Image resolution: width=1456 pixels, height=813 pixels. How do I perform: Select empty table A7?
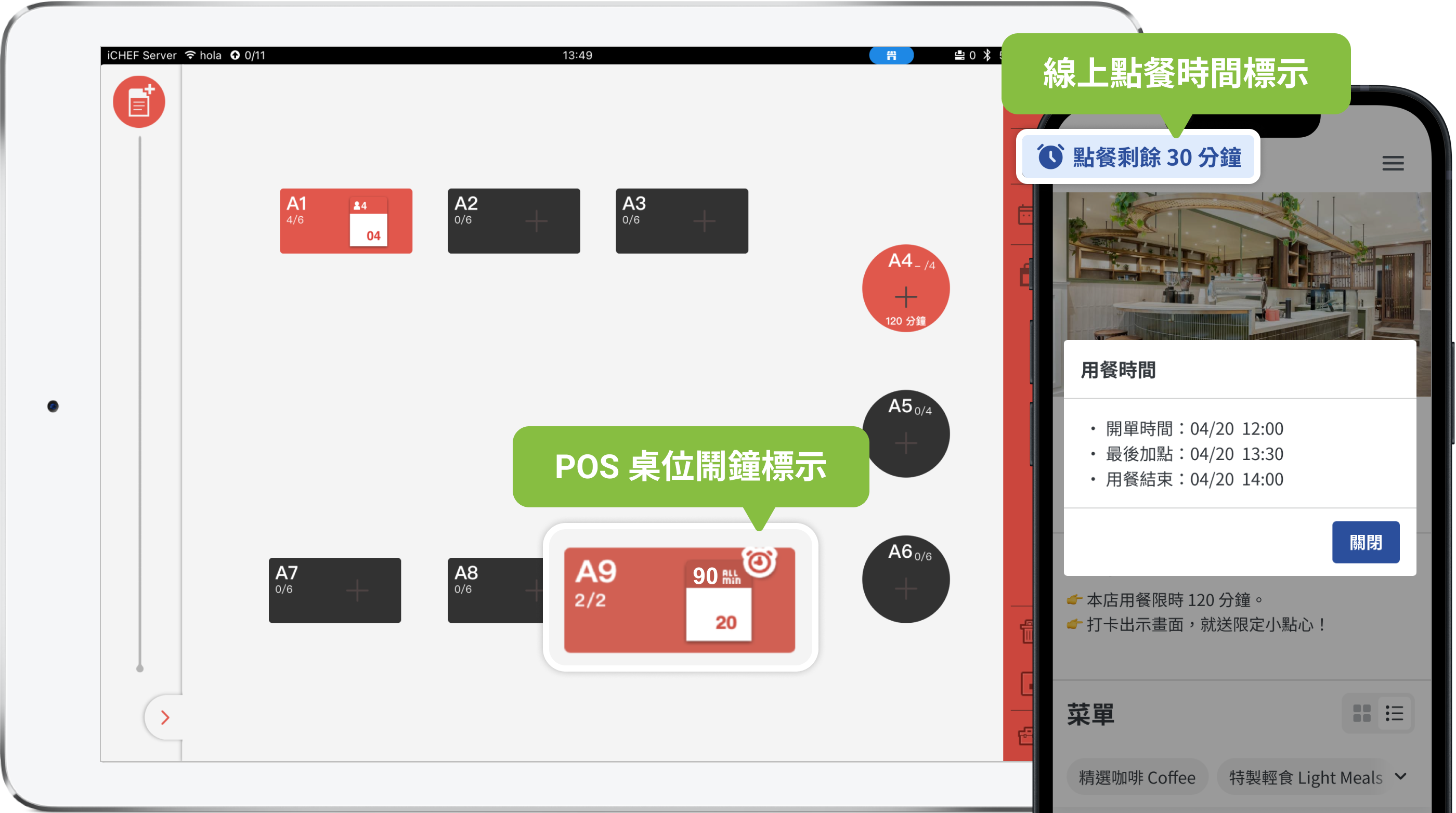coord(334,591)
